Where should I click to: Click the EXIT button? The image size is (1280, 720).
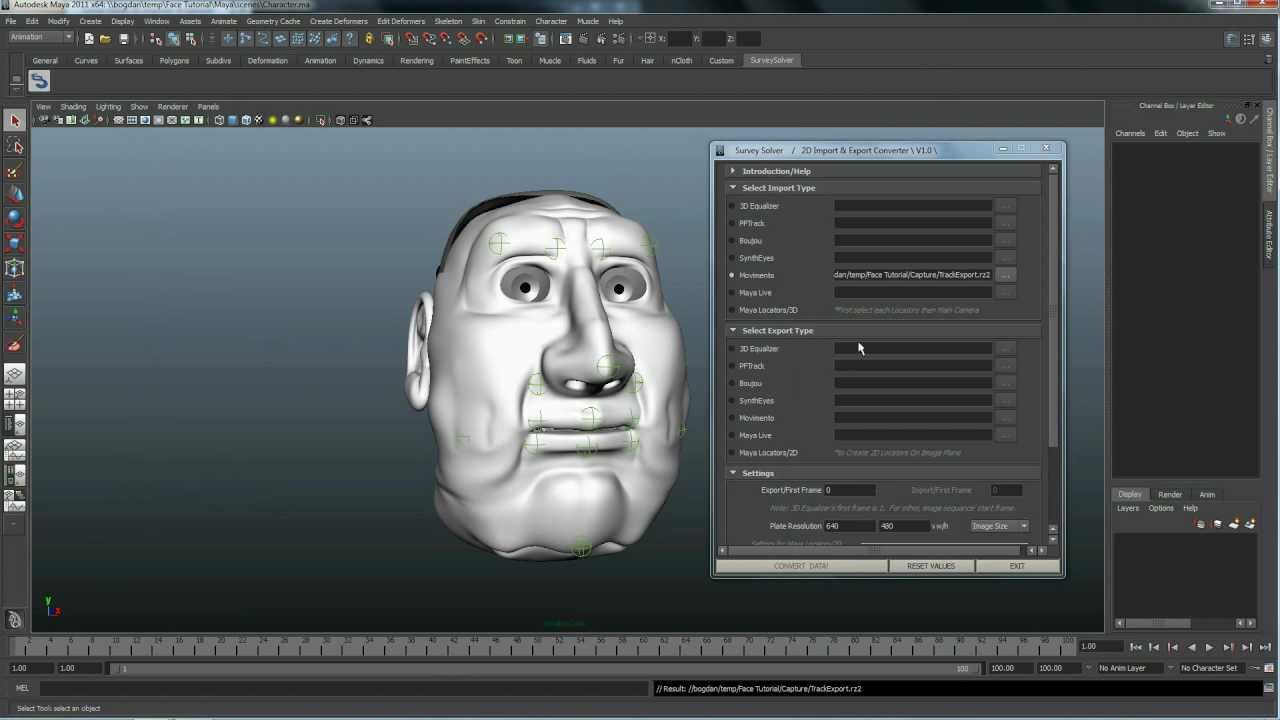point(1017,566)
